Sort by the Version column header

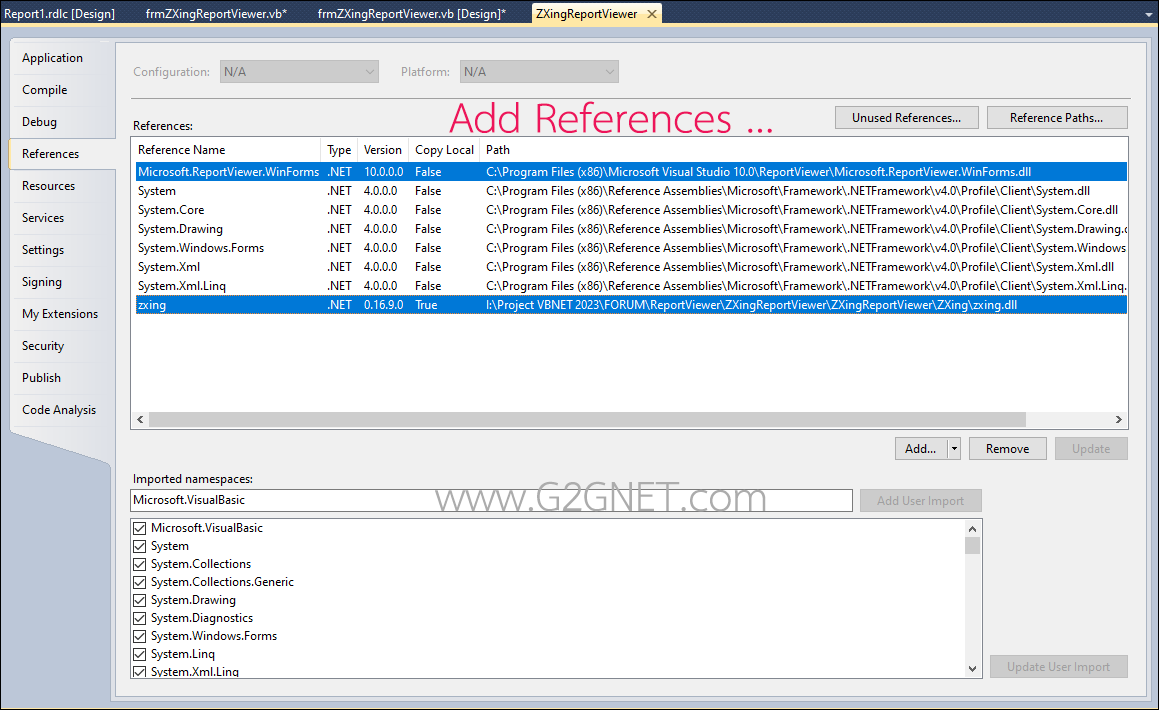383,150
